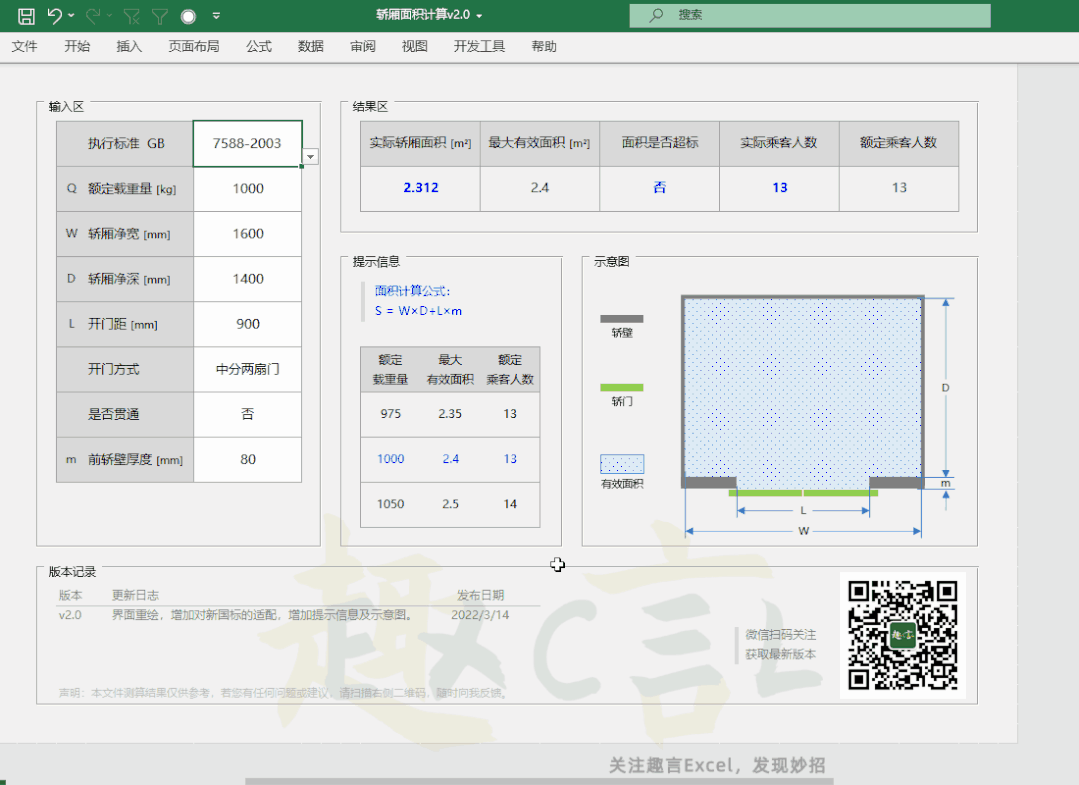The image size is (1079, 785).
Task: Click the 搜索 search box
Action: click(x=810, y=15)
